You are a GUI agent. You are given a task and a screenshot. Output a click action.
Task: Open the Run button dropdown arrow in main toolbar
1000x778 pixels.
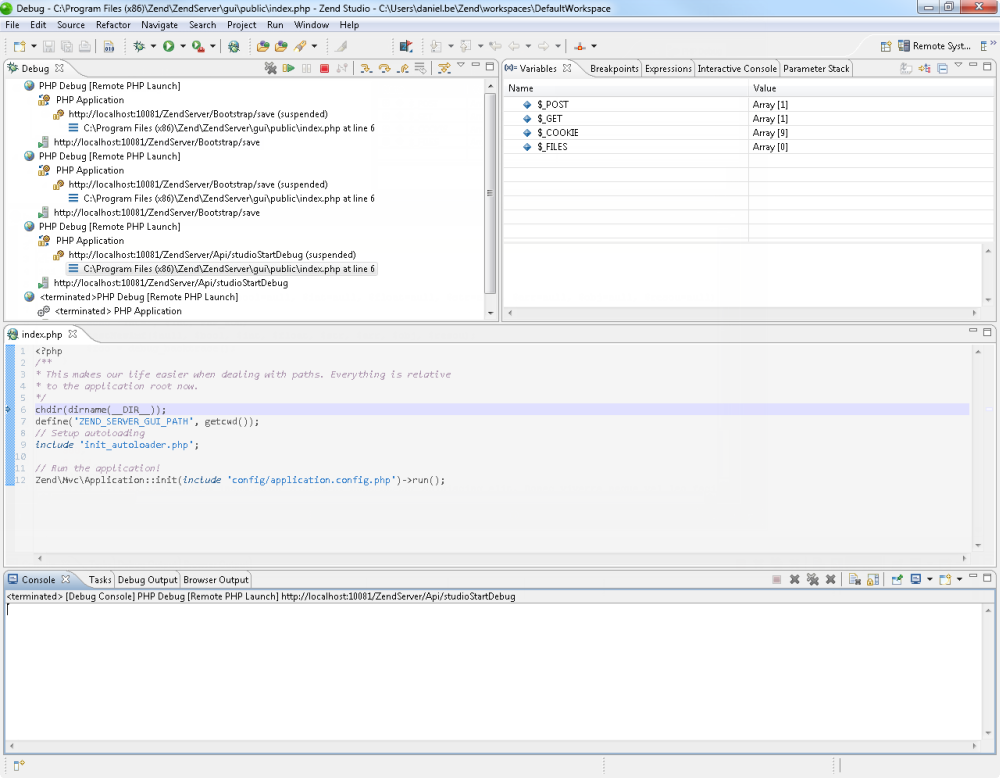[x=182, y=46]
